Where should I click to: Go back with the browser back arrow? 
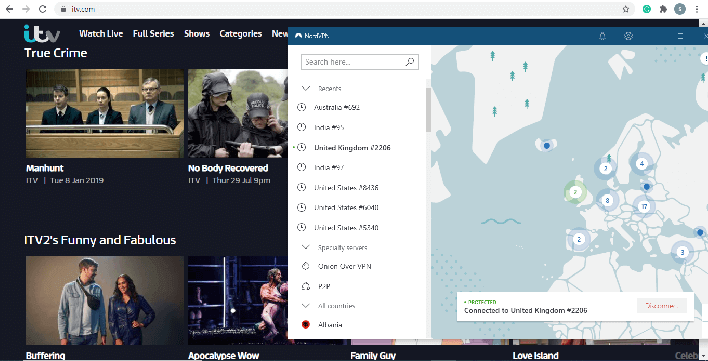9,9
